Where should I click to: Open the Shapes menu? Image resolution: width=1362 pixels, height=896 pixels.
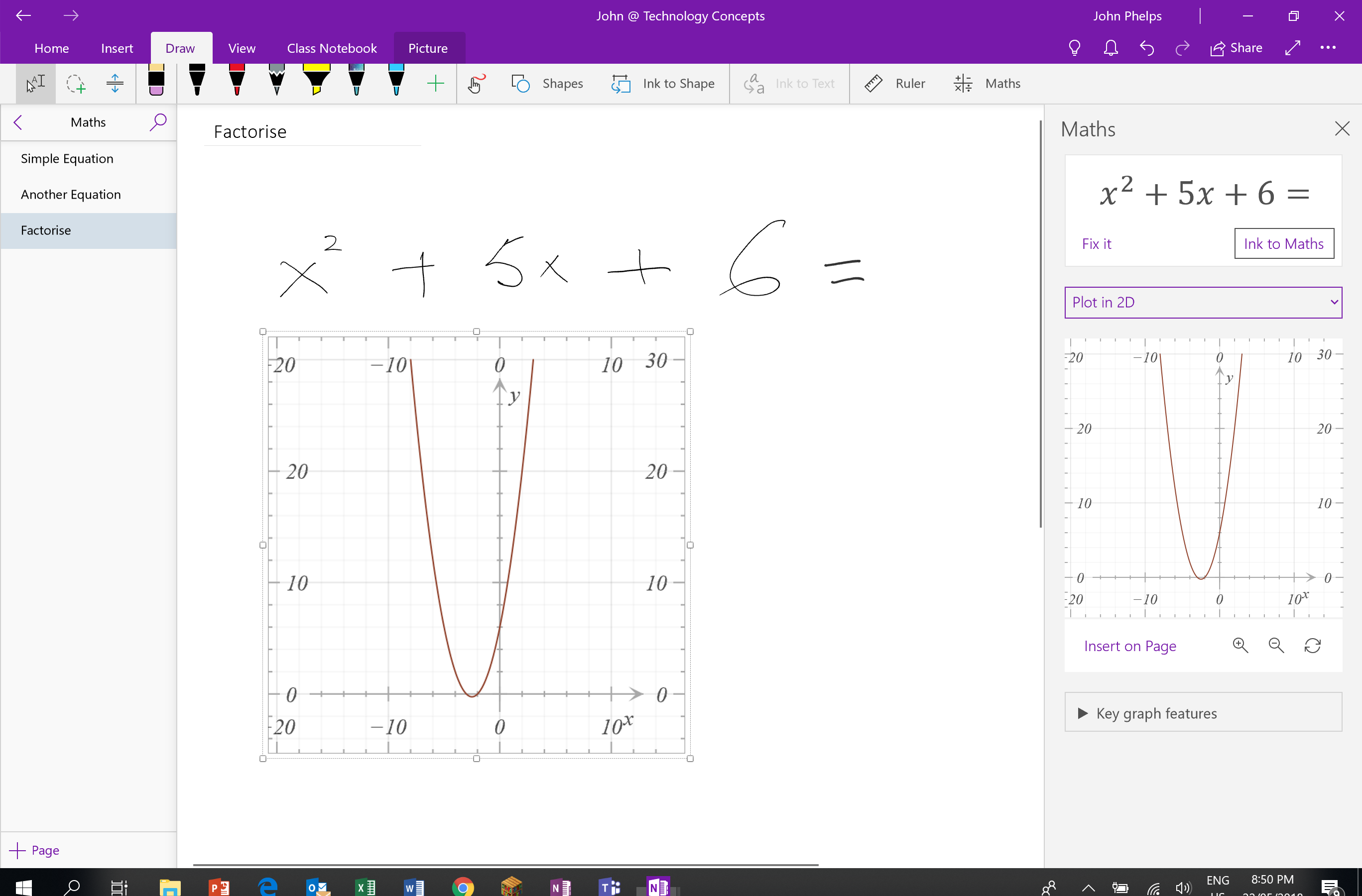point(547,84)
